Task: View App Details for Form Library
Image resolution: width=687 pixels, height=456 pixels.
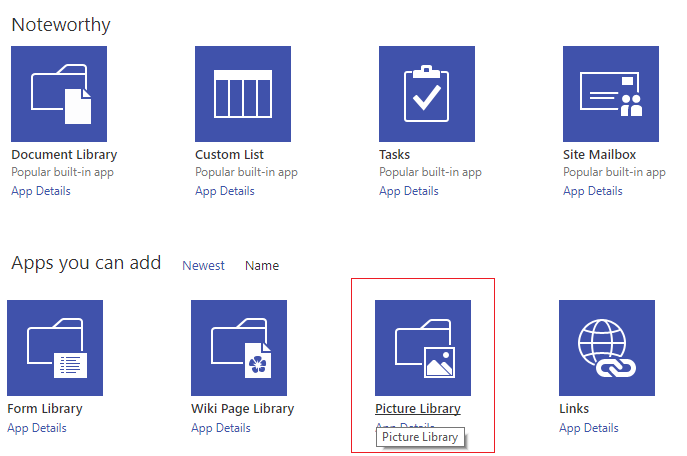Action: click(37, 428)
